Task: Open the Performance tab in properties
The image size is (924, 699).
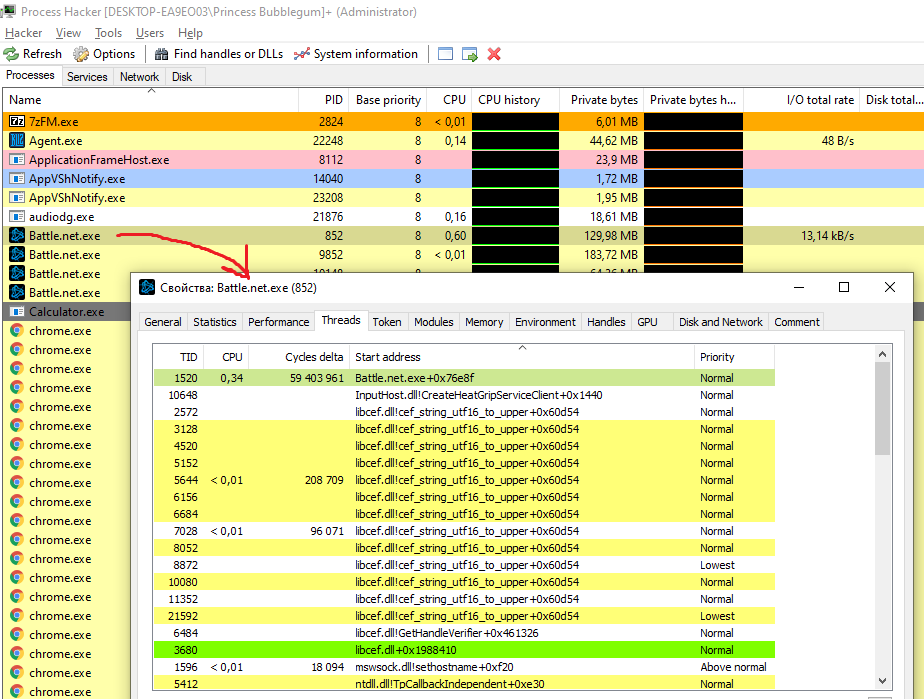Action: [x=278, y=322]
